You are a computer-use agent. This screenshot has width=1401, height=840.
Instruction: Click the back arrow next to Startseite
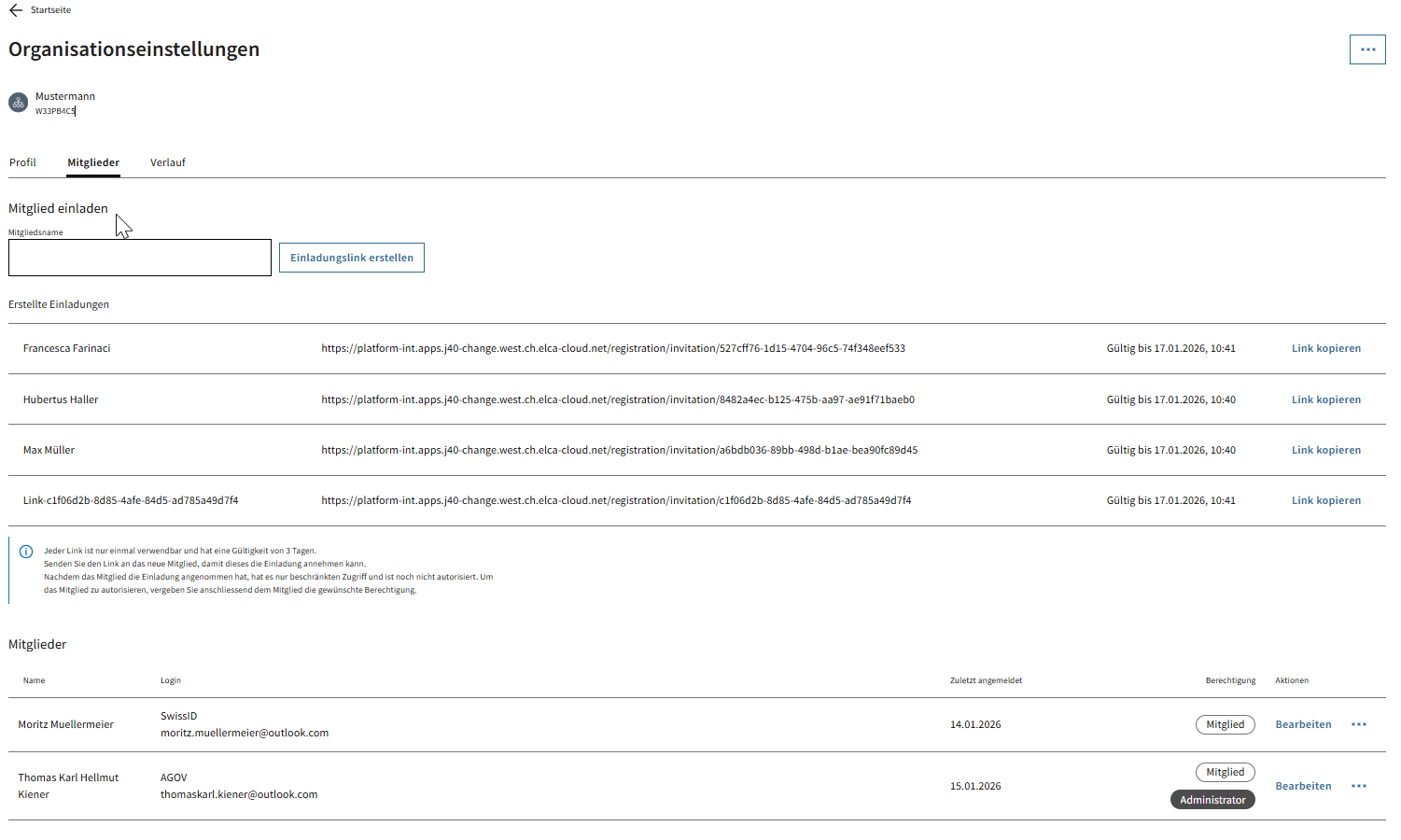(16, 10)
